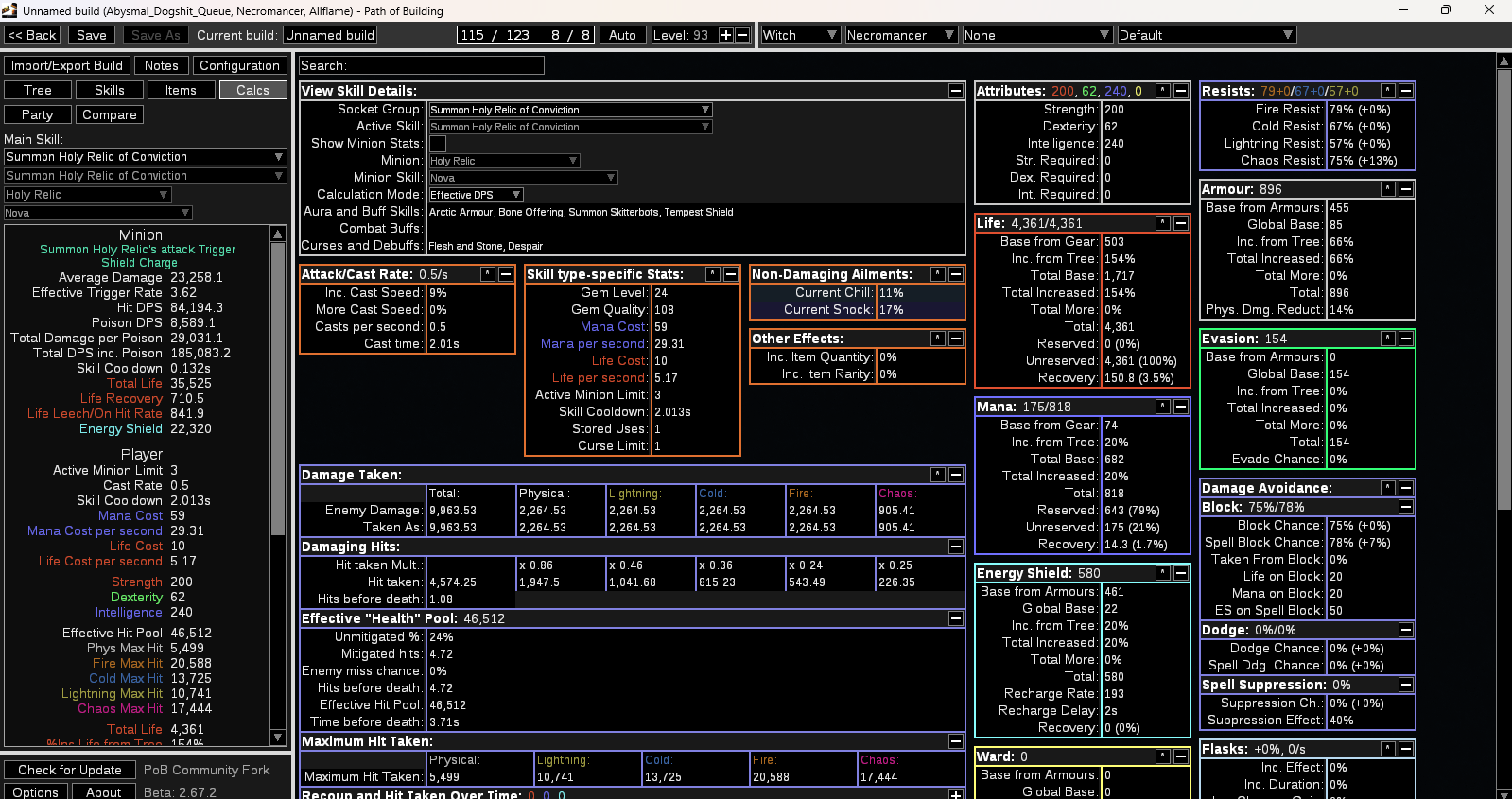Viewport: 1512px width, 799px height.
Task: Collapse the Energy Shield section
Action: (x=1181, y=573)
